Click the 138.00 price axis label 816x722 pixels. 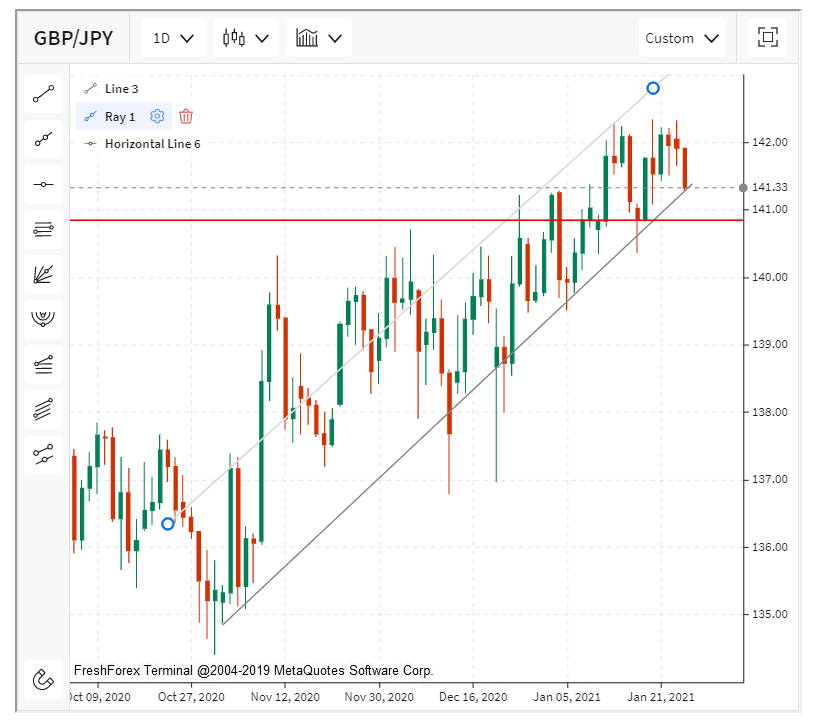[770, 412]
